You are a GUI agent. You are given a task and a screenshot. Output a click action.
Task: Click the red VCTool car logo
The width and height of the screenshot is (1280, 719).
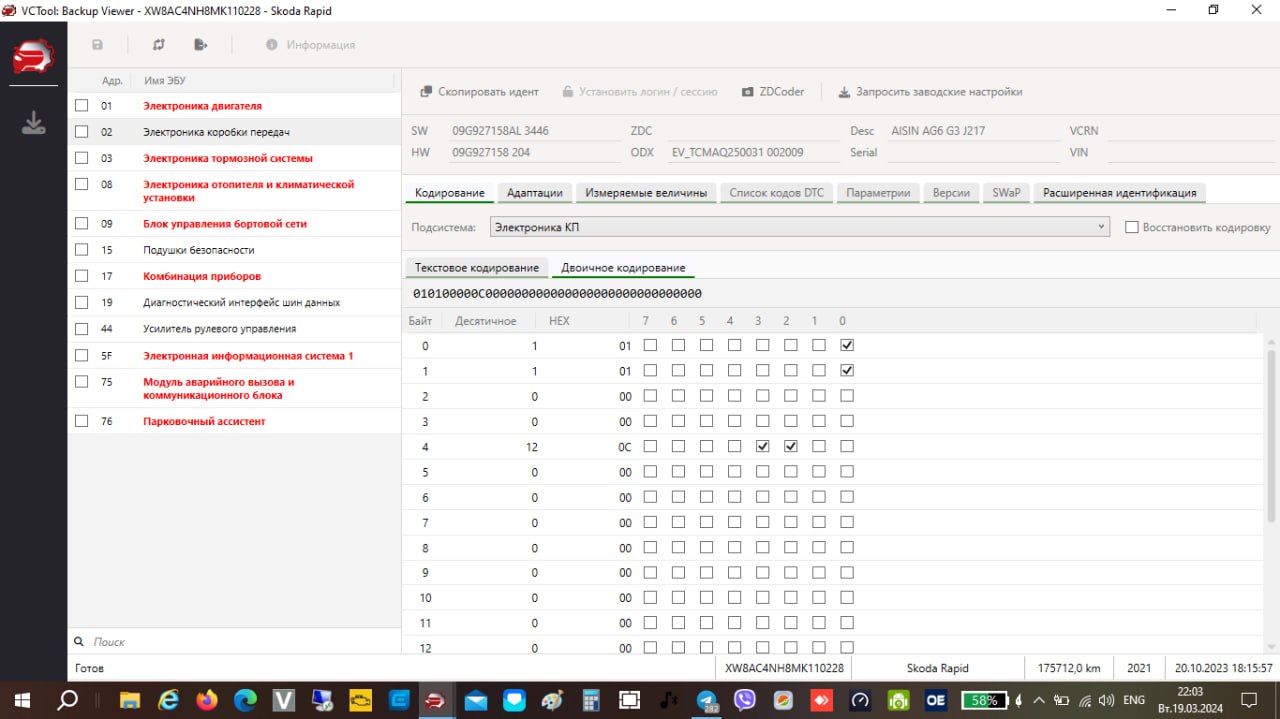[x=33, y=57]
